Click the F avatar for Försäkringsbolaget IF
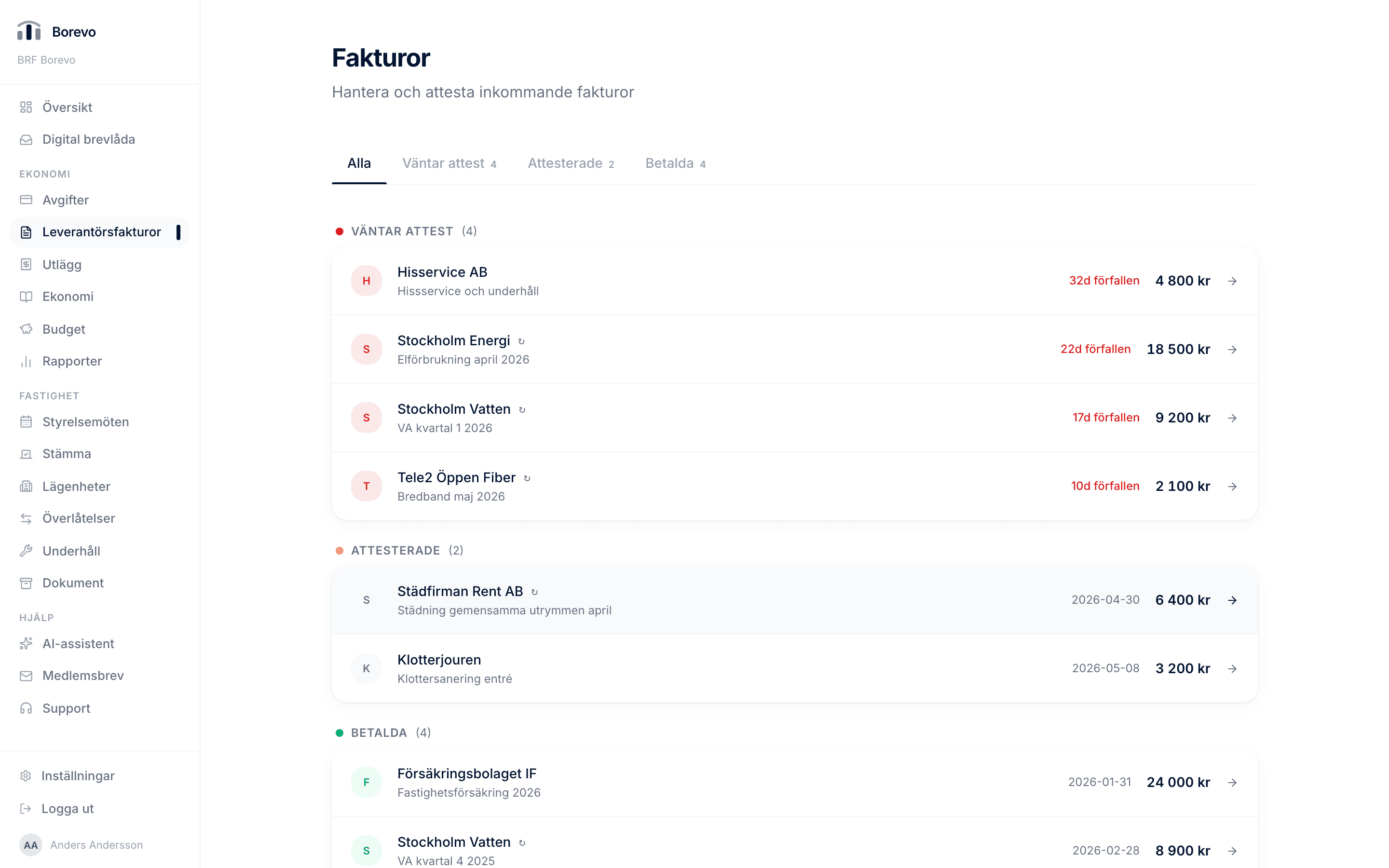This screenshot has height=868, width=1389. (366, 783)
